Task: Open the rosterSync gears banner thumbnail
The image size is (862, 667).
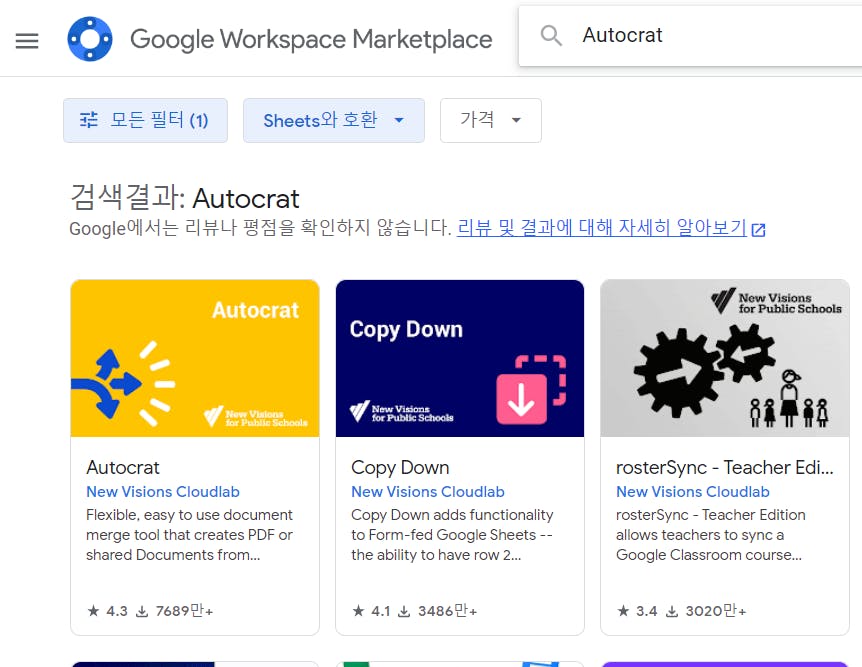Action: point(725,359)
